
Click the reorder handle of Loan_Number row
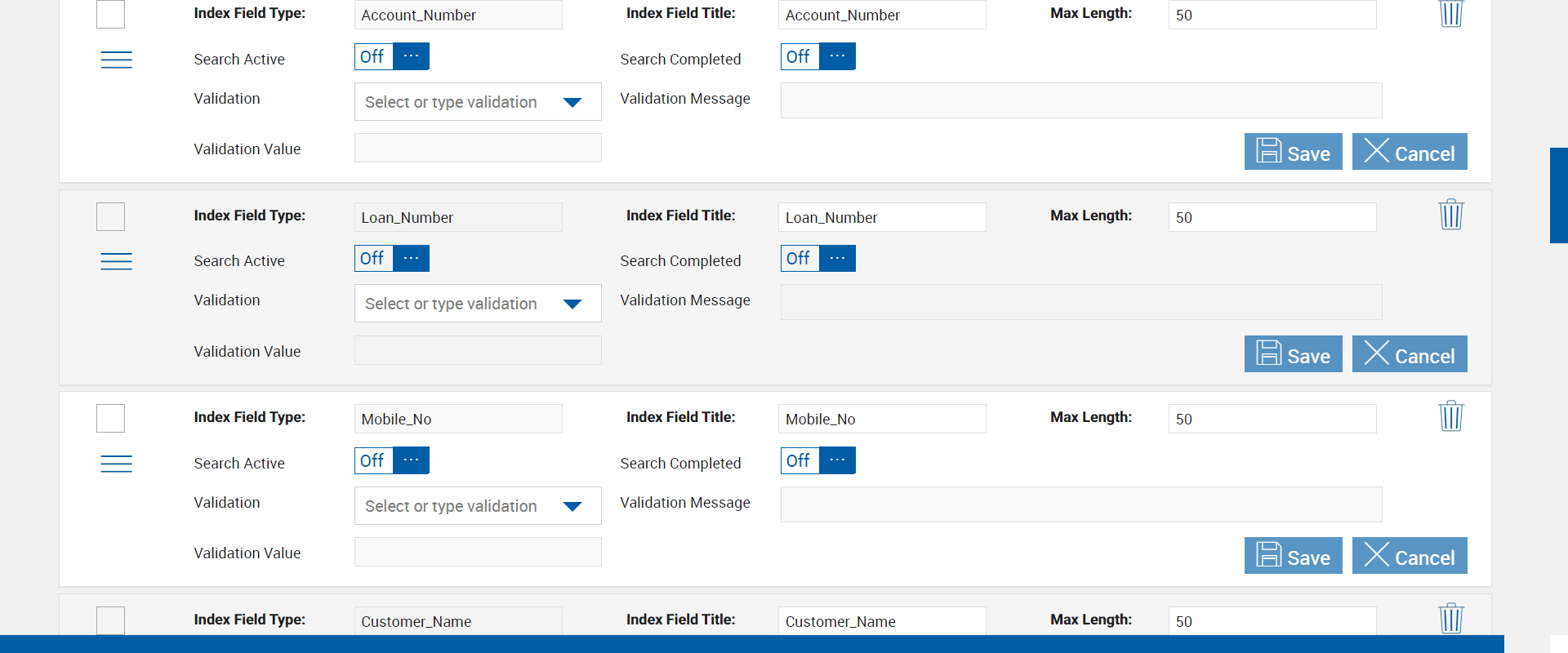(x=116, y=261)
